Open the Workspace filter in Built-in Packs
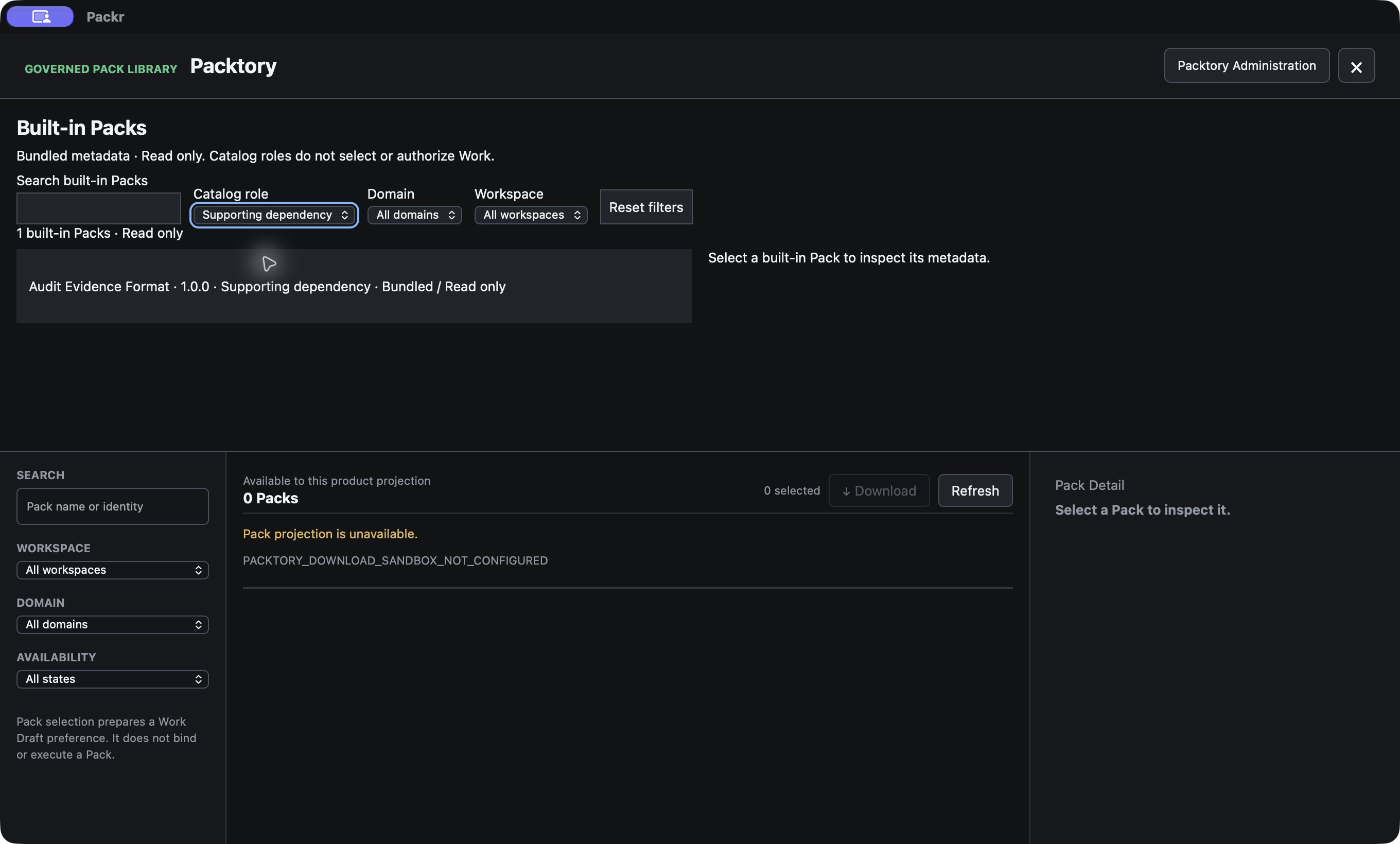Screen dimensions: 1400x844 (531, 215)
